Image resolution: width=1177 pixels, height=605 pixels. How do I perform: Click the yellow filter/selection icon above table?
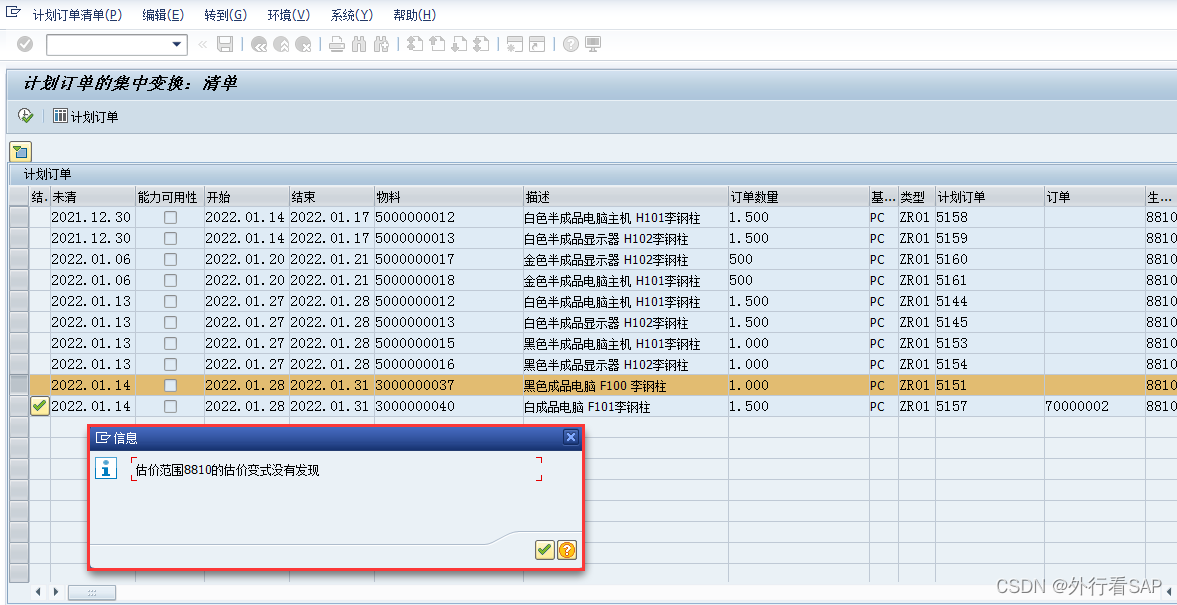point(20,152)
